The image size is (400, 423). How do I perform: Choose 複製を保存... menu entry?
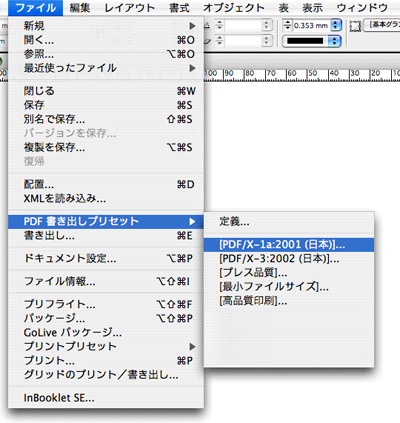106,147
